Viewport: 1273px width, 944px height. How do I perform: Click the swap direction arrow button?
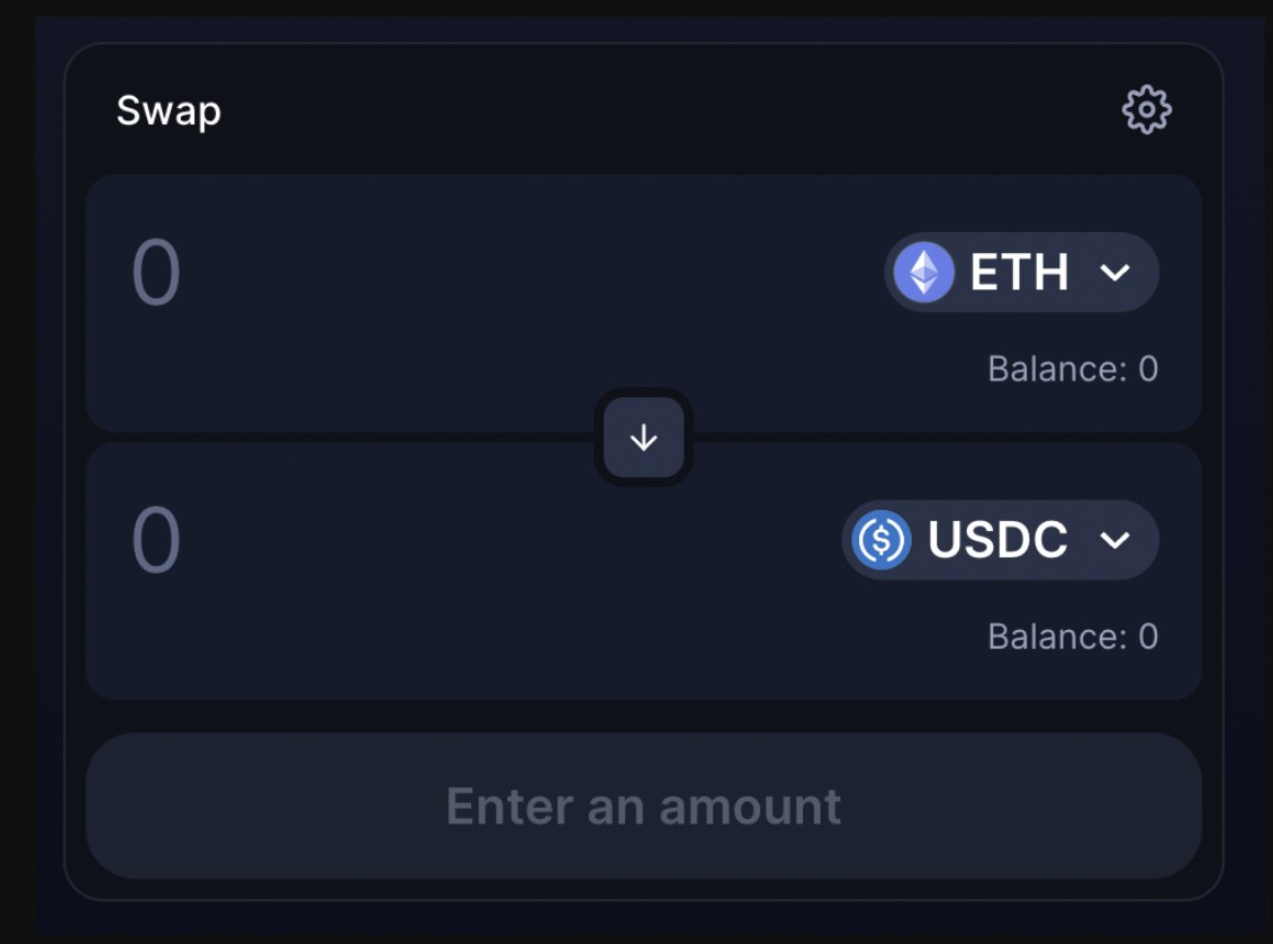[x=643, y=437]
